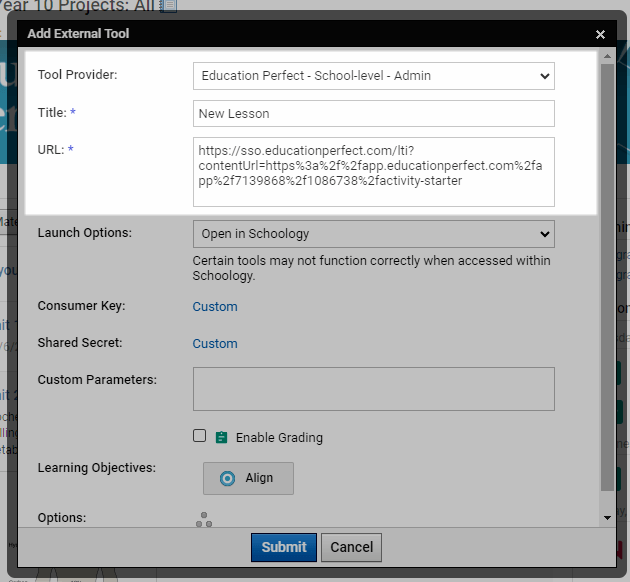Click the Schoology tools warning text
This screenshot has width=630, height=582.
pyautogui.click(x=371, y=268)
